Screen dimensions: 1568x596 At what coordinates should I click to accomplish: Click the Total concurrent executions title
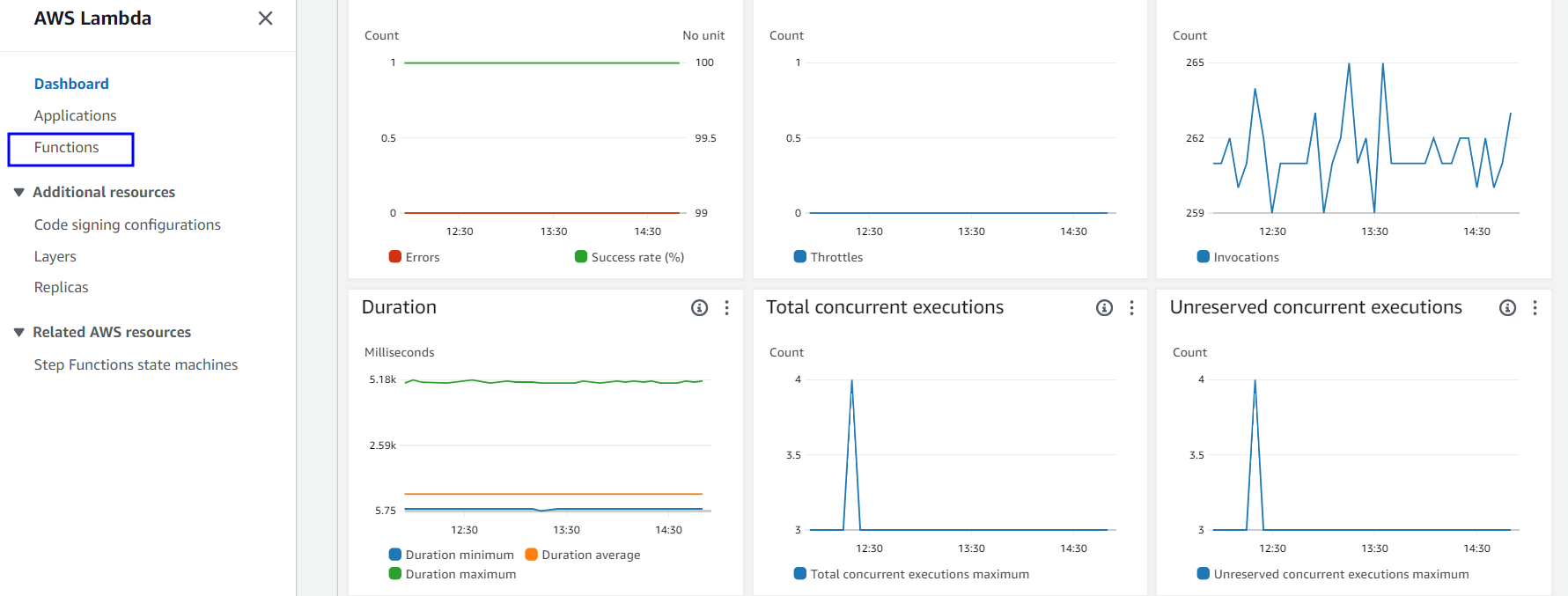pos(885,307)
